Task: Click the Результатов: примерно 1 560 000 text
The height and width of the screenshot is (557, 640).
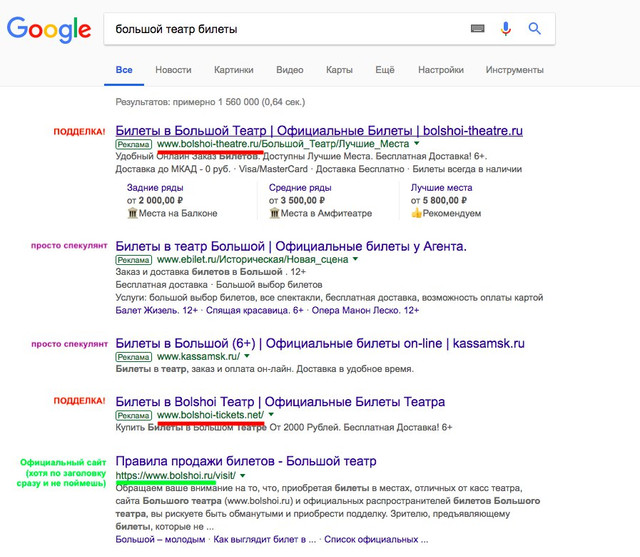Action: 210,102
